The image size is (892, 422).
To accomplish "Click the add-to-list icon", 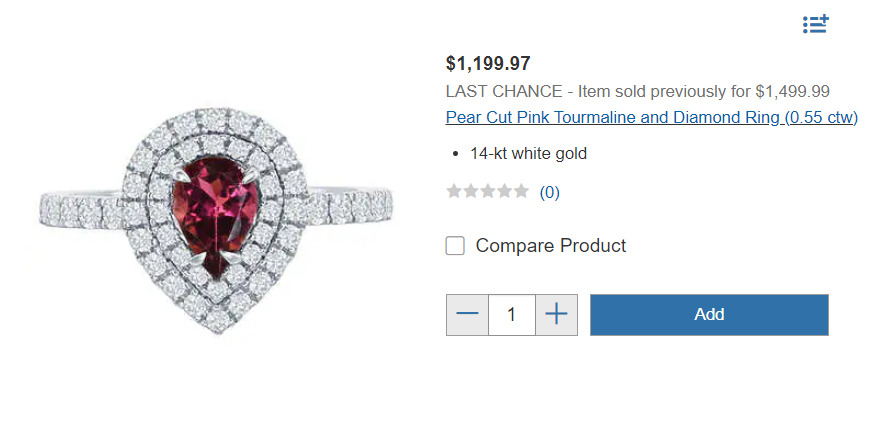I will point(816,25).
